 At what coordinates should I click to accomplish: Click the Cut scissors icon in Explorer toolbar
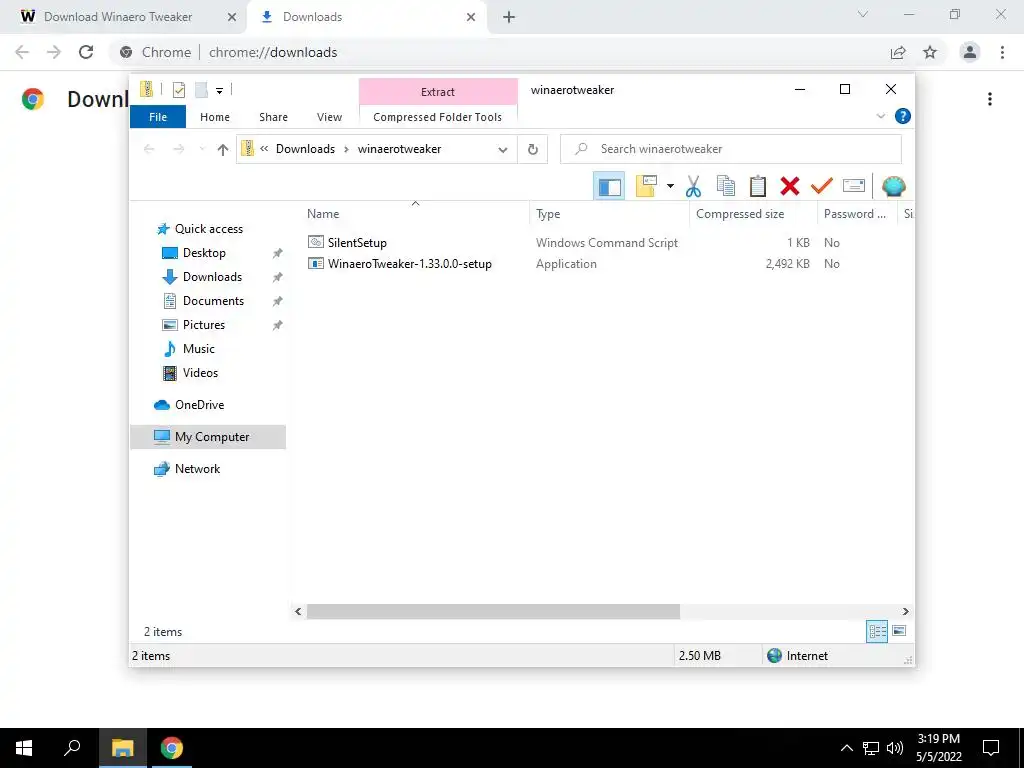tap(693, 186)
